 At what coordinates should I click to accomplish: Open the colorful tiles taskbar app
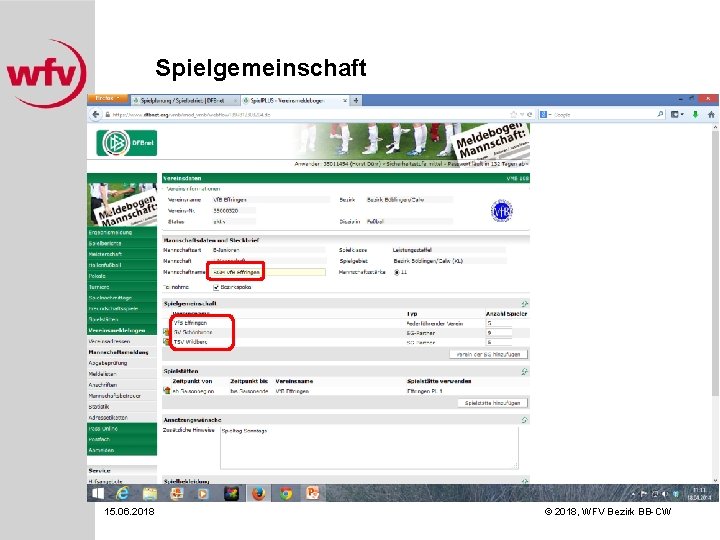(x=231, y=494)
